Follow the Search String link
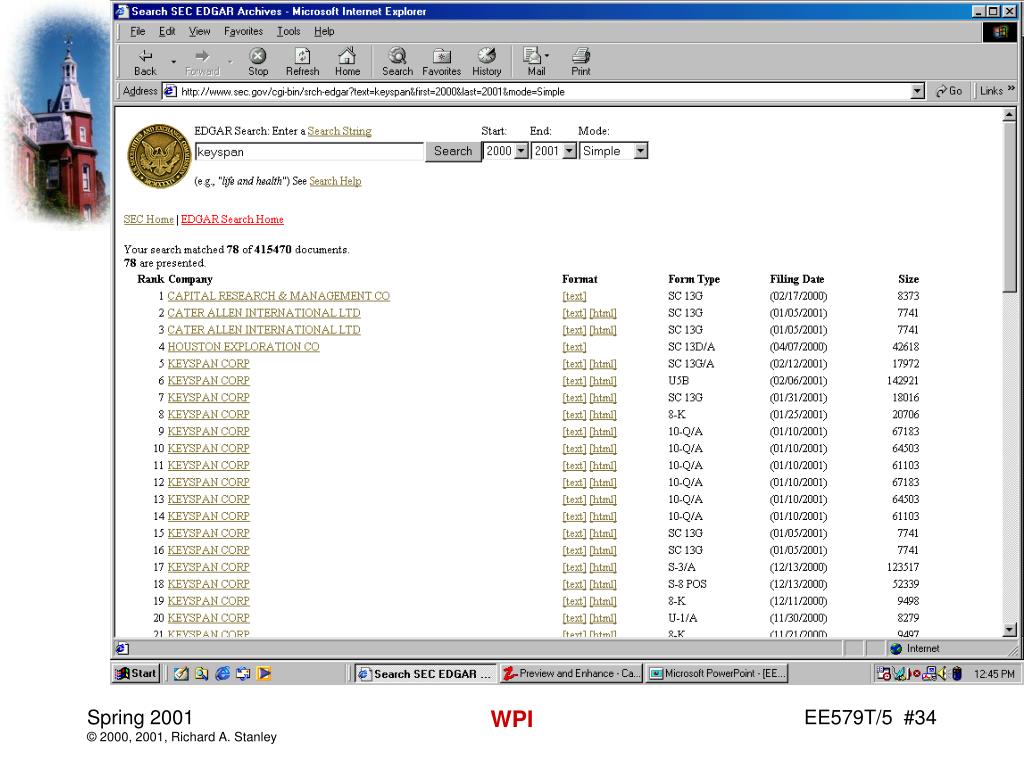The image size is (1024, 768). pyautogui.click(x=340, y=131)
